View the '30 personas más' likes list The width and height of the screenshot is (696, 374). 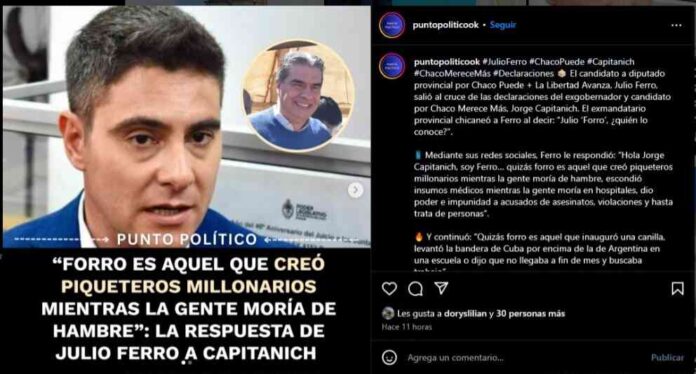(x=530, y=314)
